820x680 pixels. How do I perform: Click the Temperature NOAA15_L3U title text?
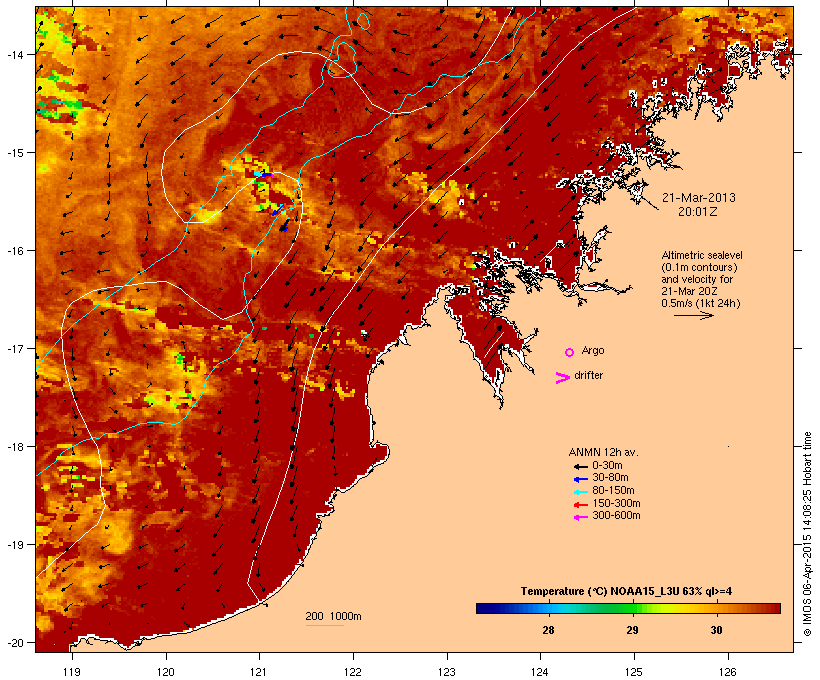click(x=626, y=591)
